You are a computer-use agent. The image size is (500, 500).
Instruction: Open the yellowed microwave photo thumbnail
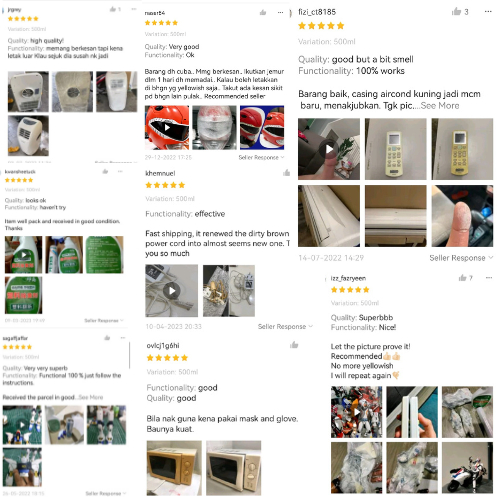(x=174, y=468)
